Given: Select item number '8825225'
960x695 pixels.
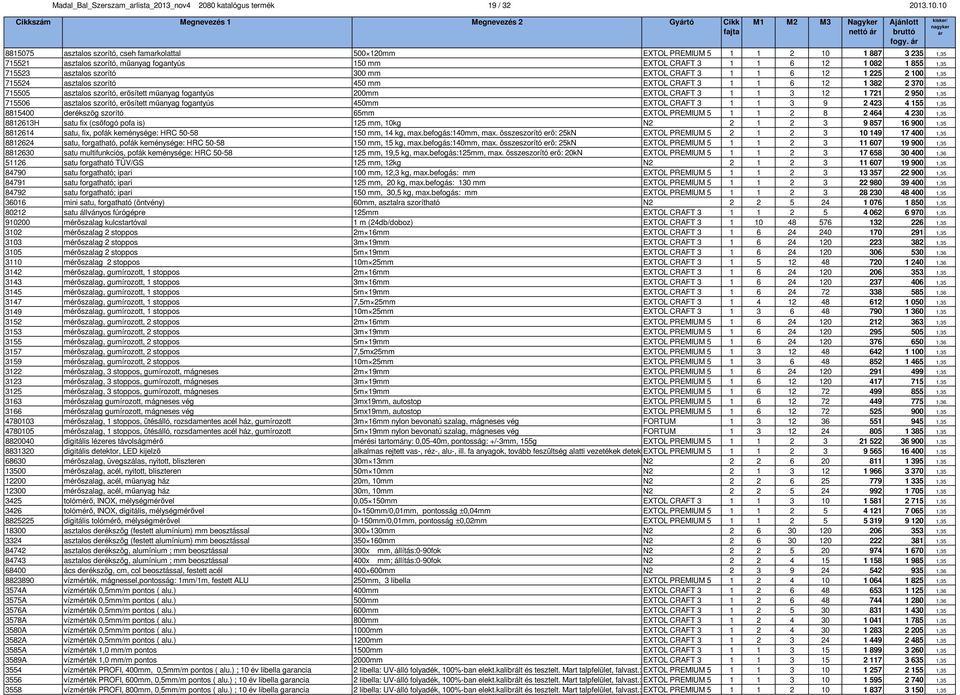Looking at the screenshot, I should tap(20, 521).
